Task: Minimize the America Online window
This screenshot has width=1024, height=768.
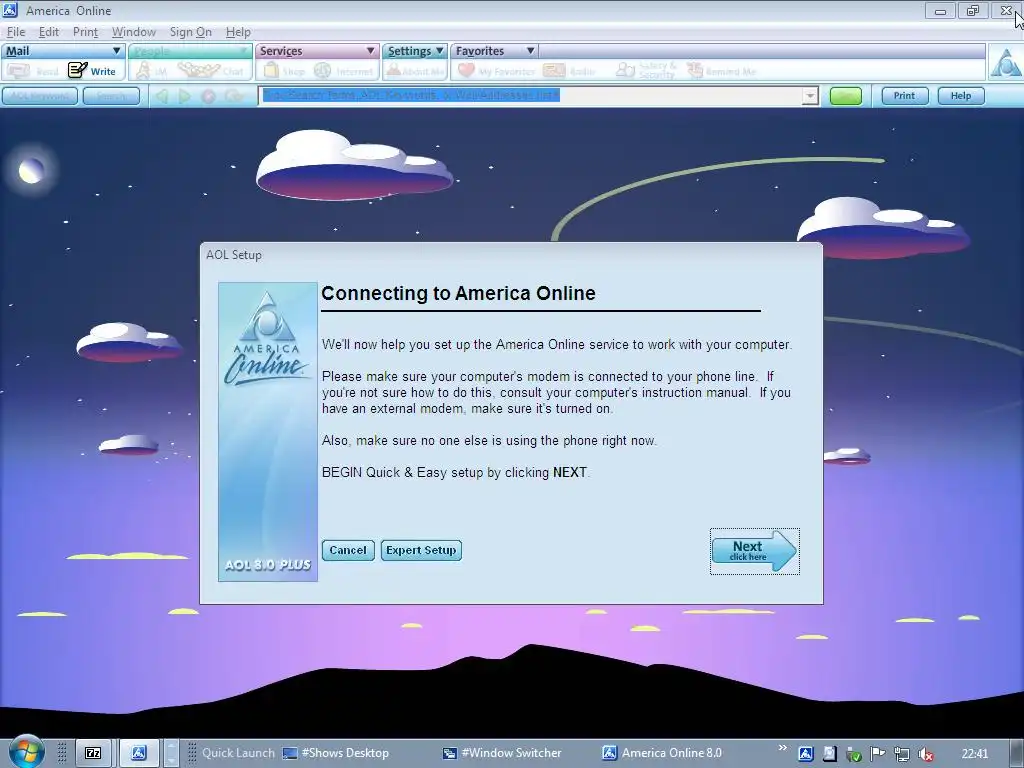Action: [940, 10]
